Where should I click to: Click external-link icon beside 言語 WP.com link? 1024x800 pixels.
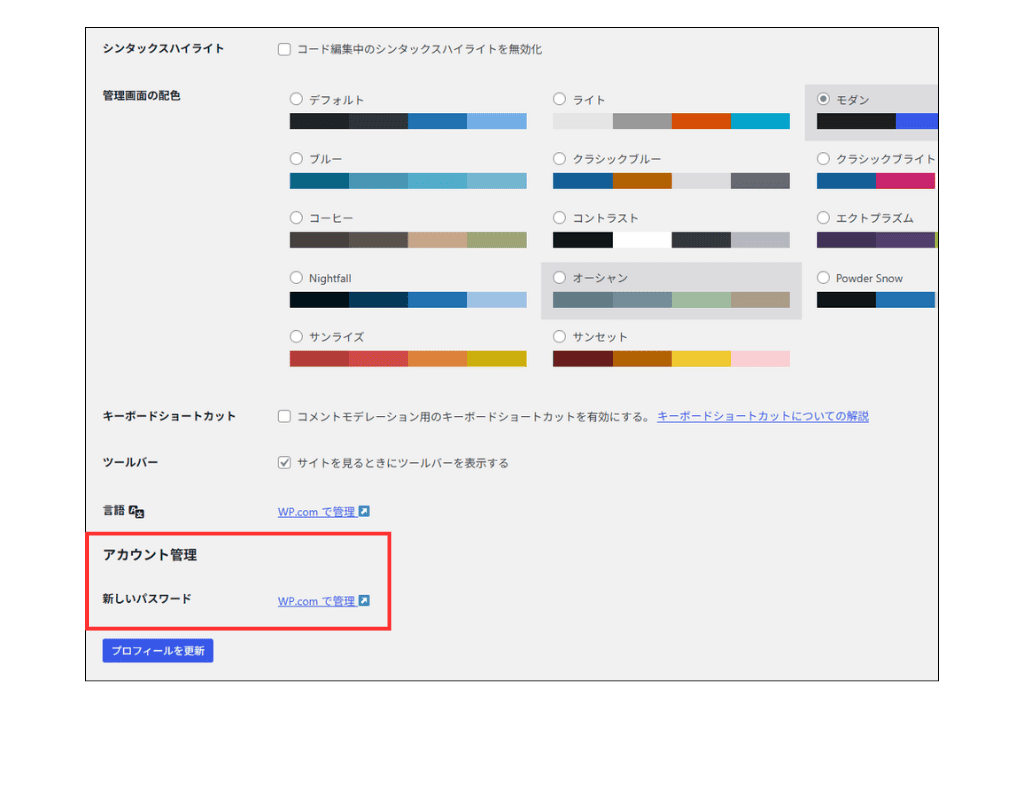click(x=364, y=510)
